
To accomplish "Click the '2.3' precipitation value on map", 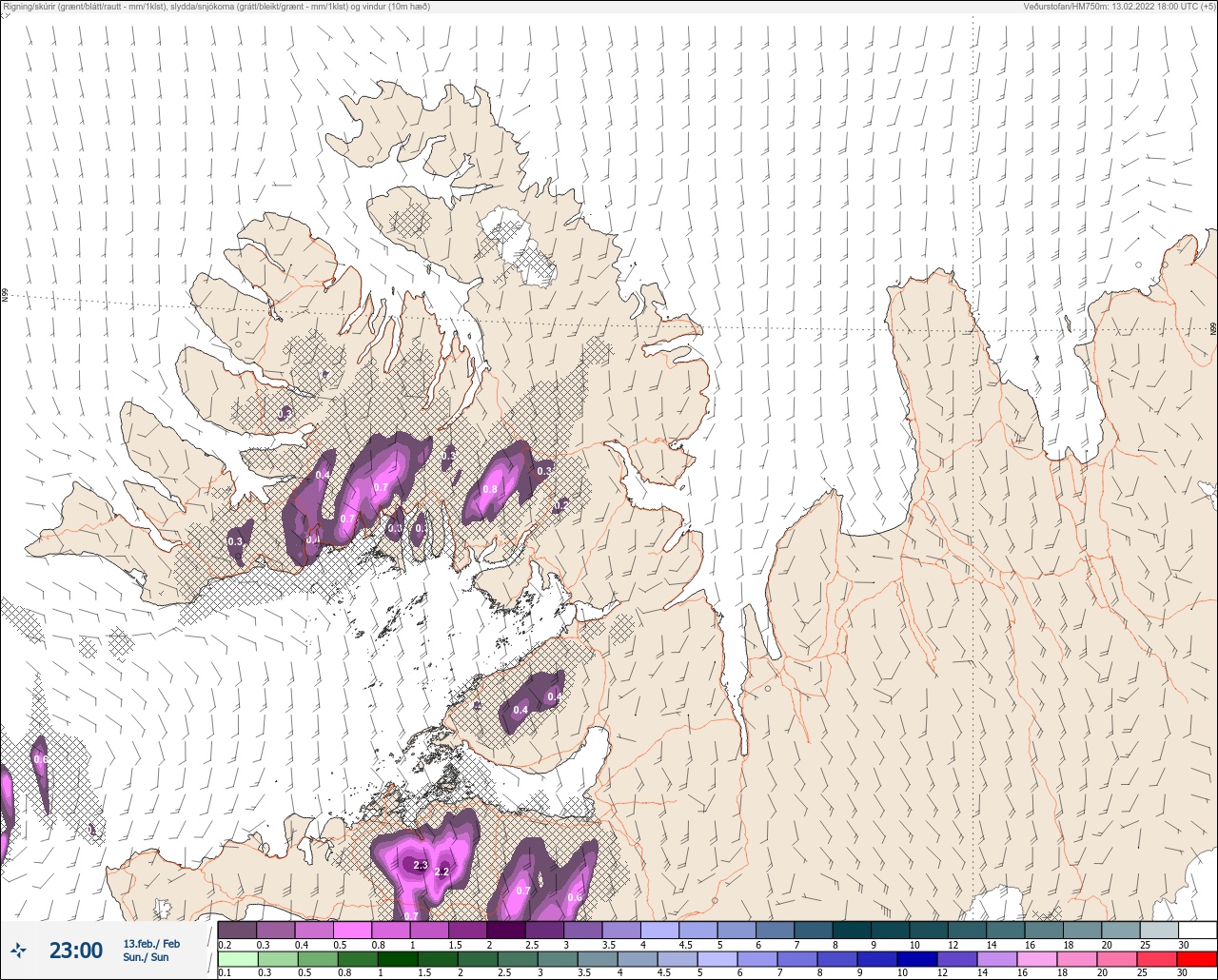I will pos(420,865).
